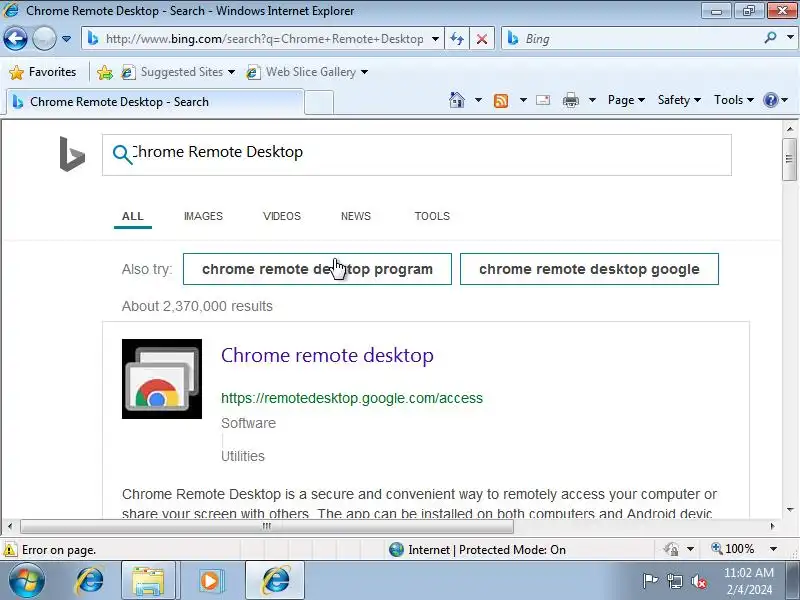Click the Chrome Remote Desktop app thumbnail
Viewport: 800px width, 600px height.
(162, 379)
